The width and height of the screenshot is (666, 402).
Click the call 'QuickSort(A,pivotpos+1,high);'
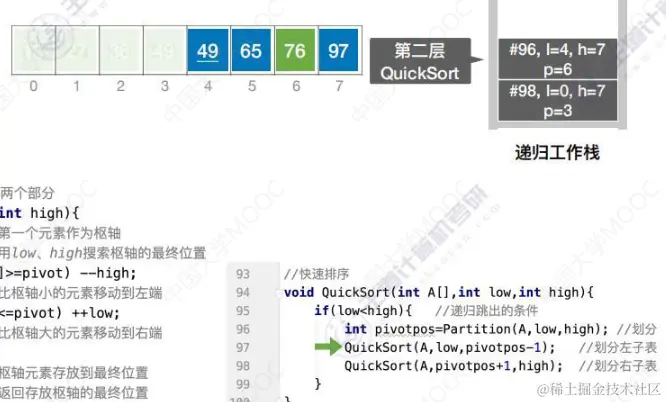tap(454, 366)
